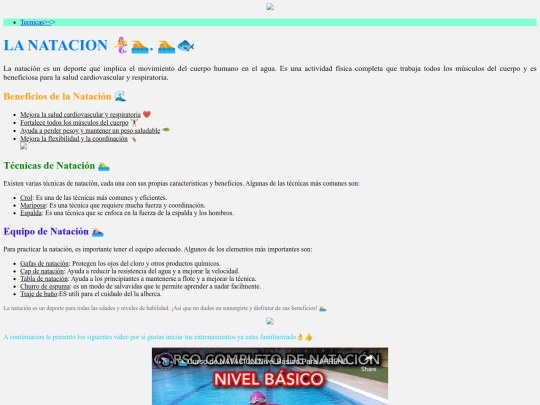Click "Mejora la salud cardiovascular y respiratoria"
540x405 pixels.
(80, 114)
